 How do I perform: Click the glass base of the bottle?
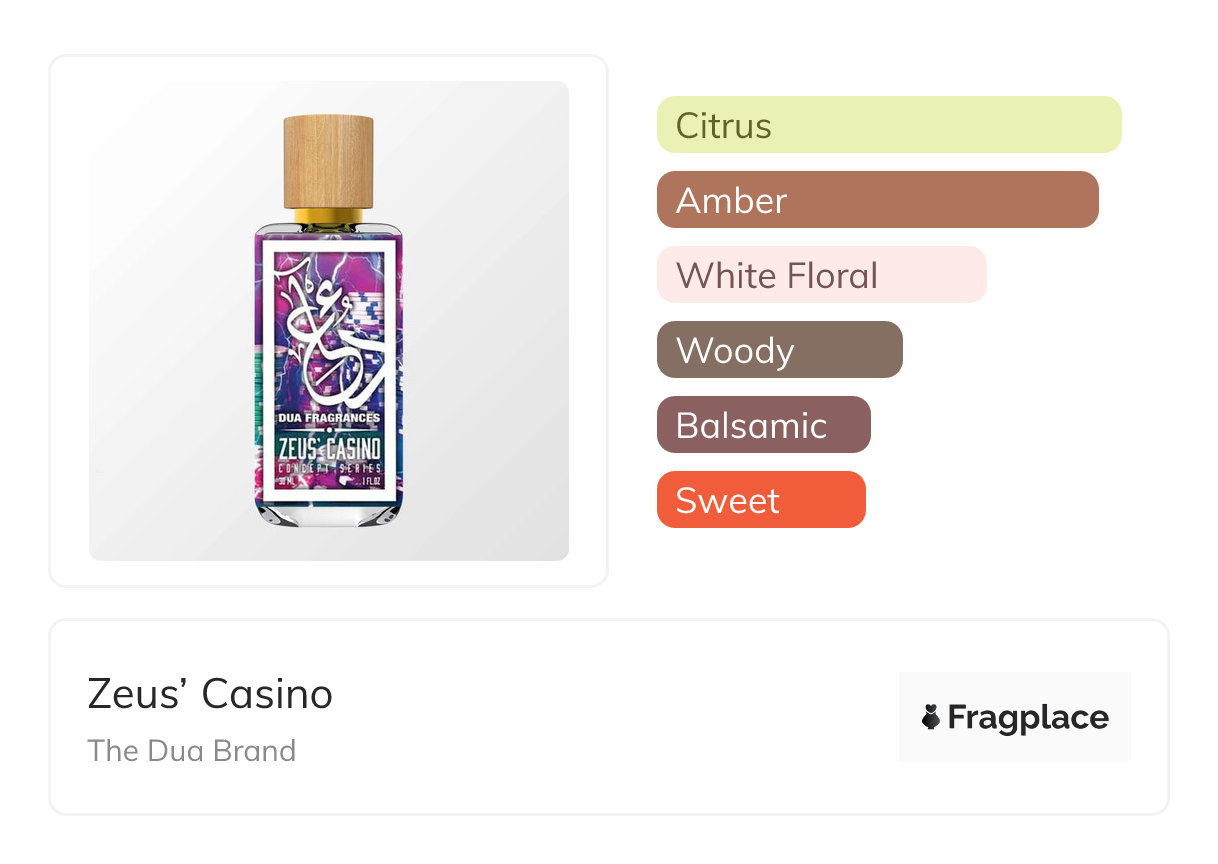329,512
